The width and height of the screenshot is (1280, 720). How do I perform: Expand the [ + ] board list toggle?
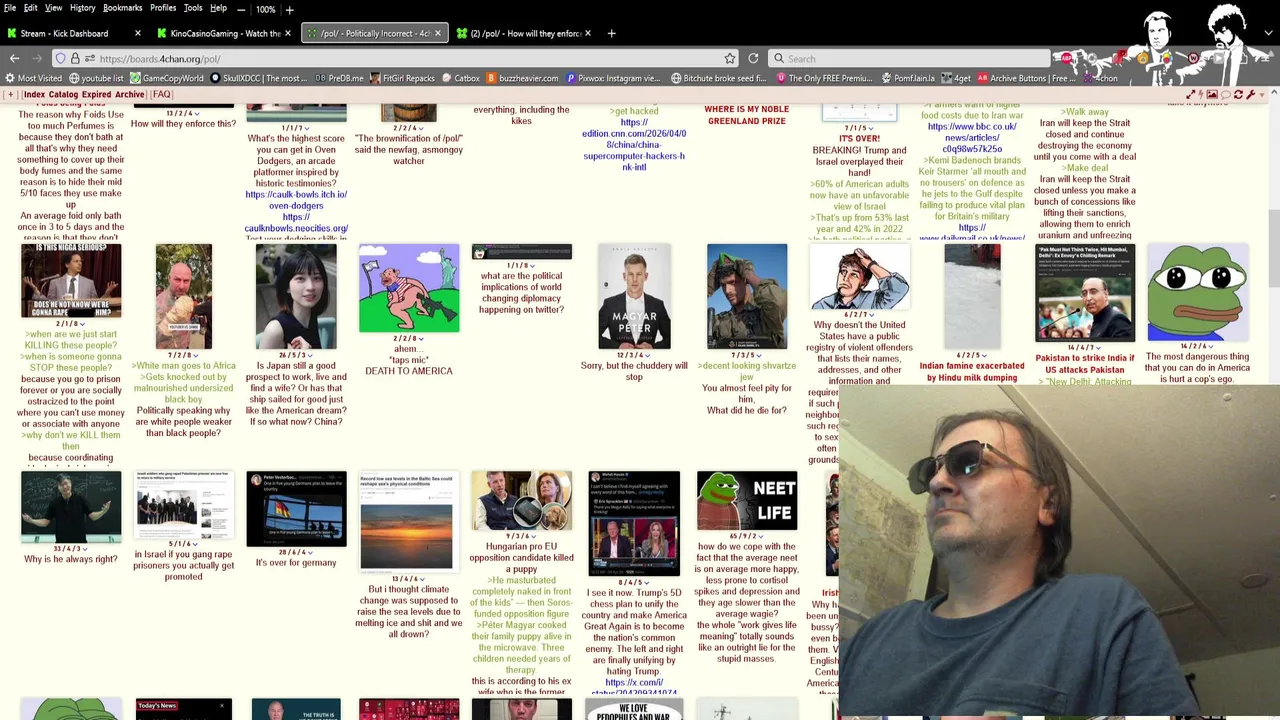tap(11, 95)
